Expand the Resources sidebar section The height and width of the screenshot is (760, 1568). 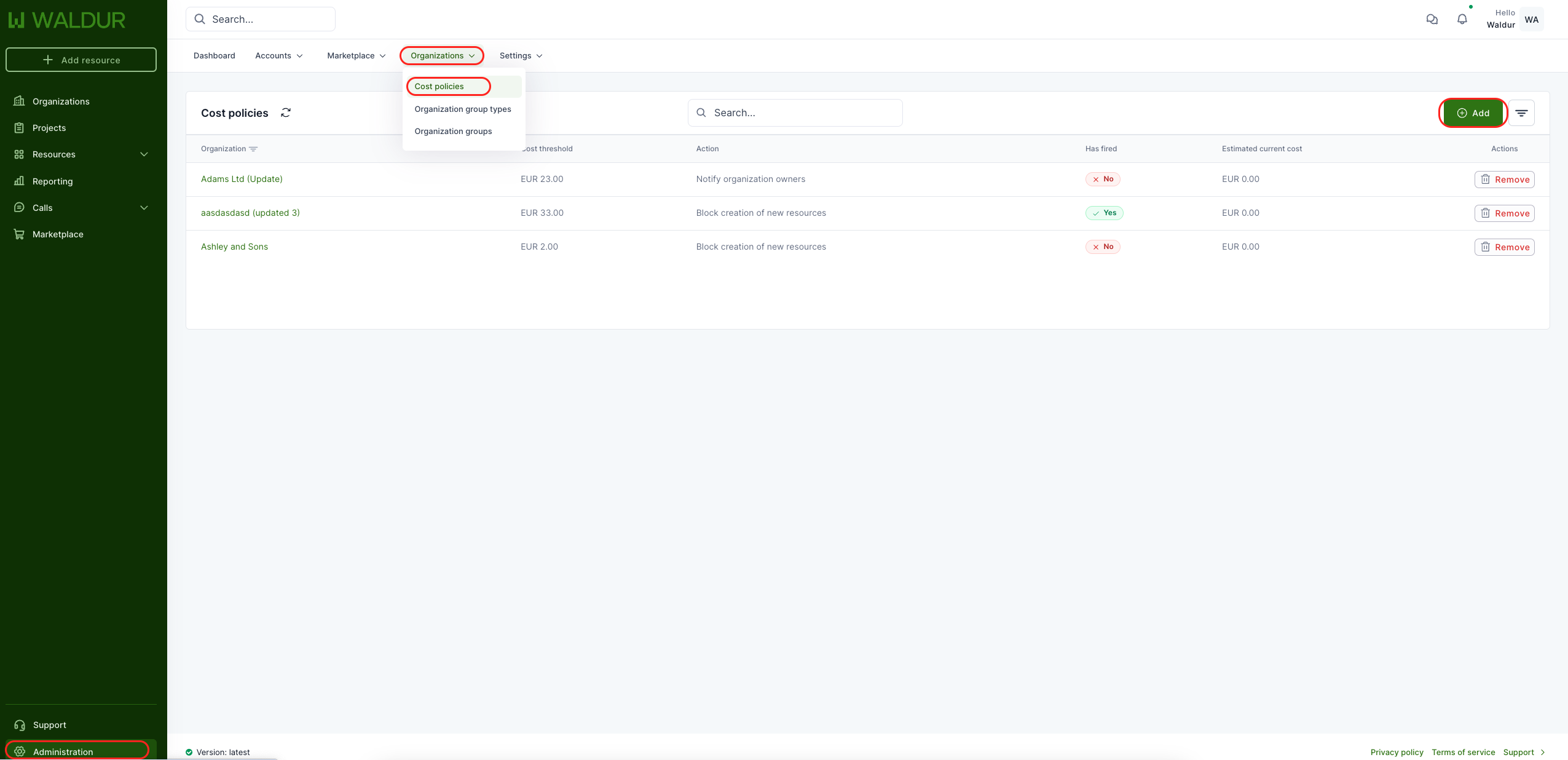click(x=144, y=154)
